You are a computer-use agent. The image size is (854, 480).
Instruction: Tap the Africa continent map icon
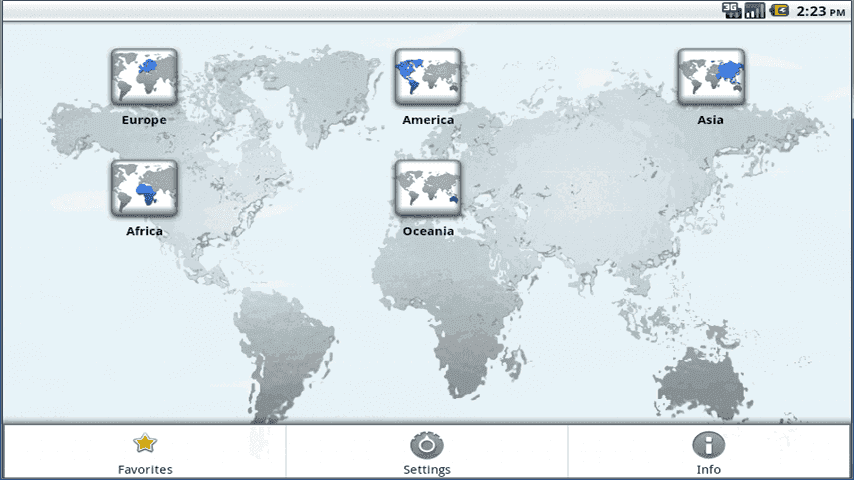click(144, 189)
